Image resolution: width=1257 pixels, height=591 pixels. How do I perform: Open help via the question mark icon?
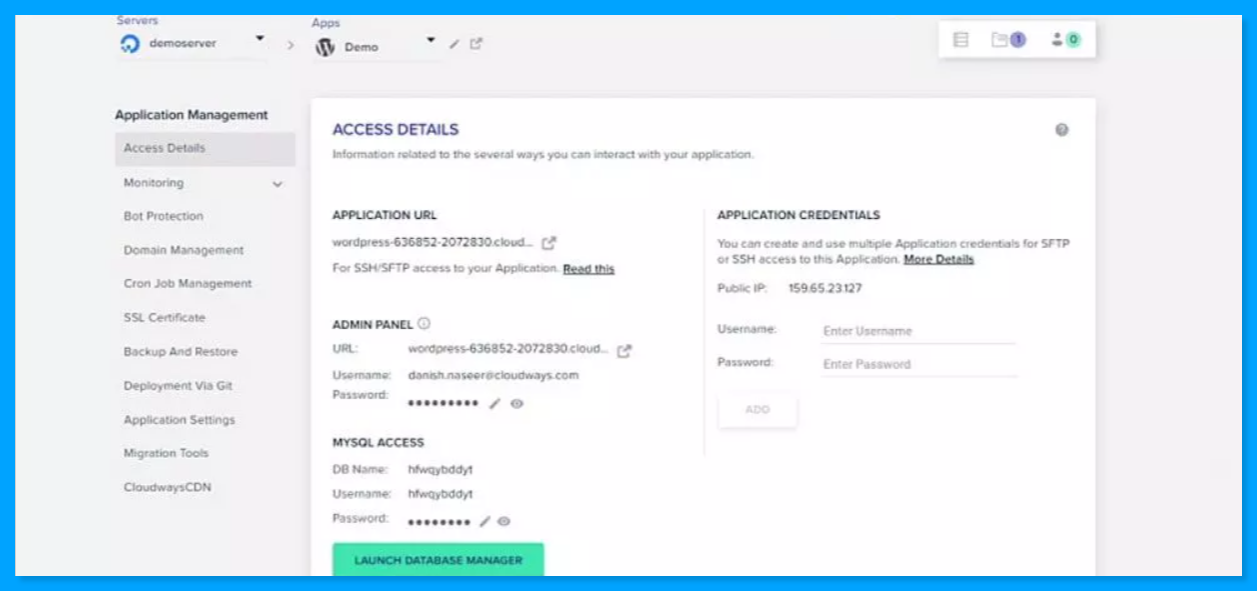(1062, 129)
